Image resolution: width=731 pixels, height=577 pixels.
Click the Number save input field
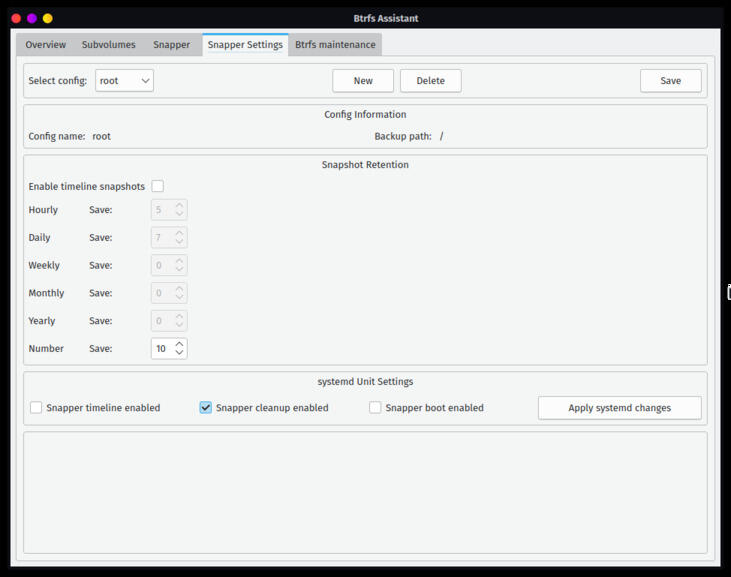162,349
